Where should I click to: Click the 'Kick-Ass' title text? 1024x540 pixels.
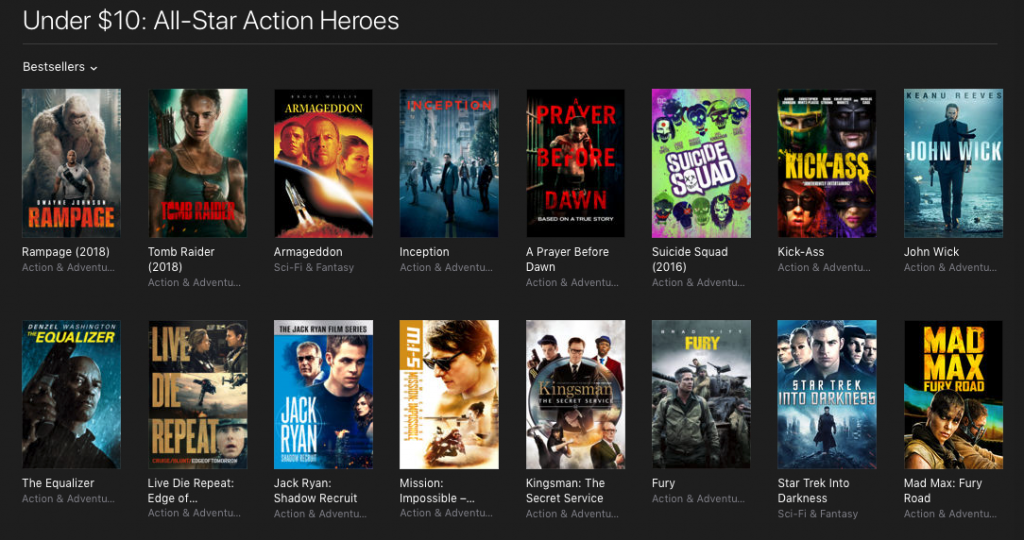pyautogui.click(x=801, y=252)
